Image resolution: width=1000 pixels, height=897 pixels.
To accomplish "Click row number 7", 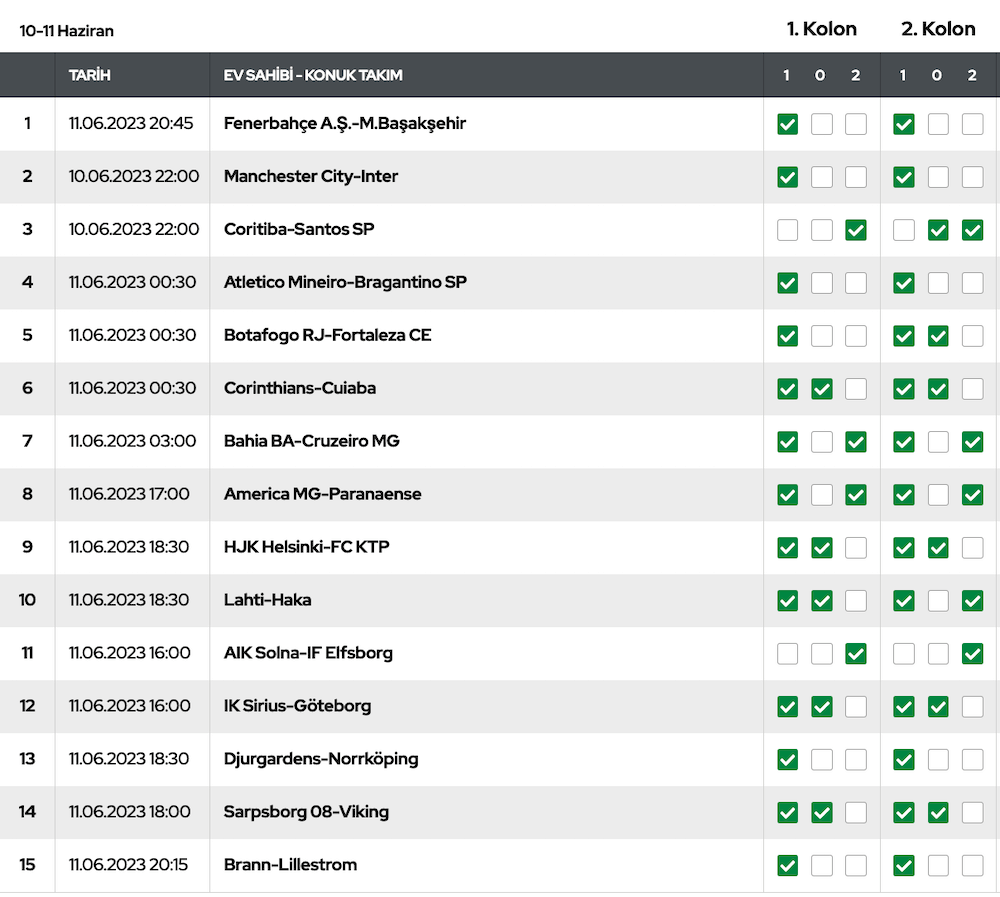I will tap(27, 441).
